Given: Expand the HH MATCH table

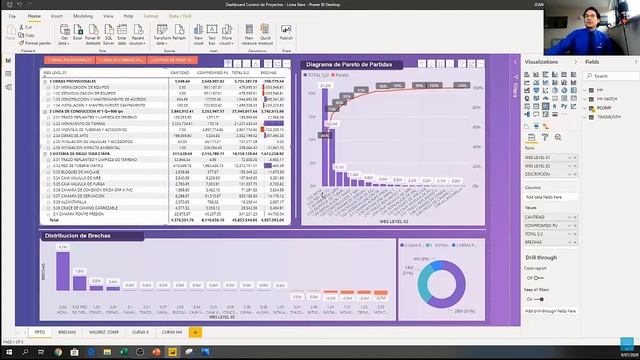Looking at the screenshot, I should (x=585, y=99).
